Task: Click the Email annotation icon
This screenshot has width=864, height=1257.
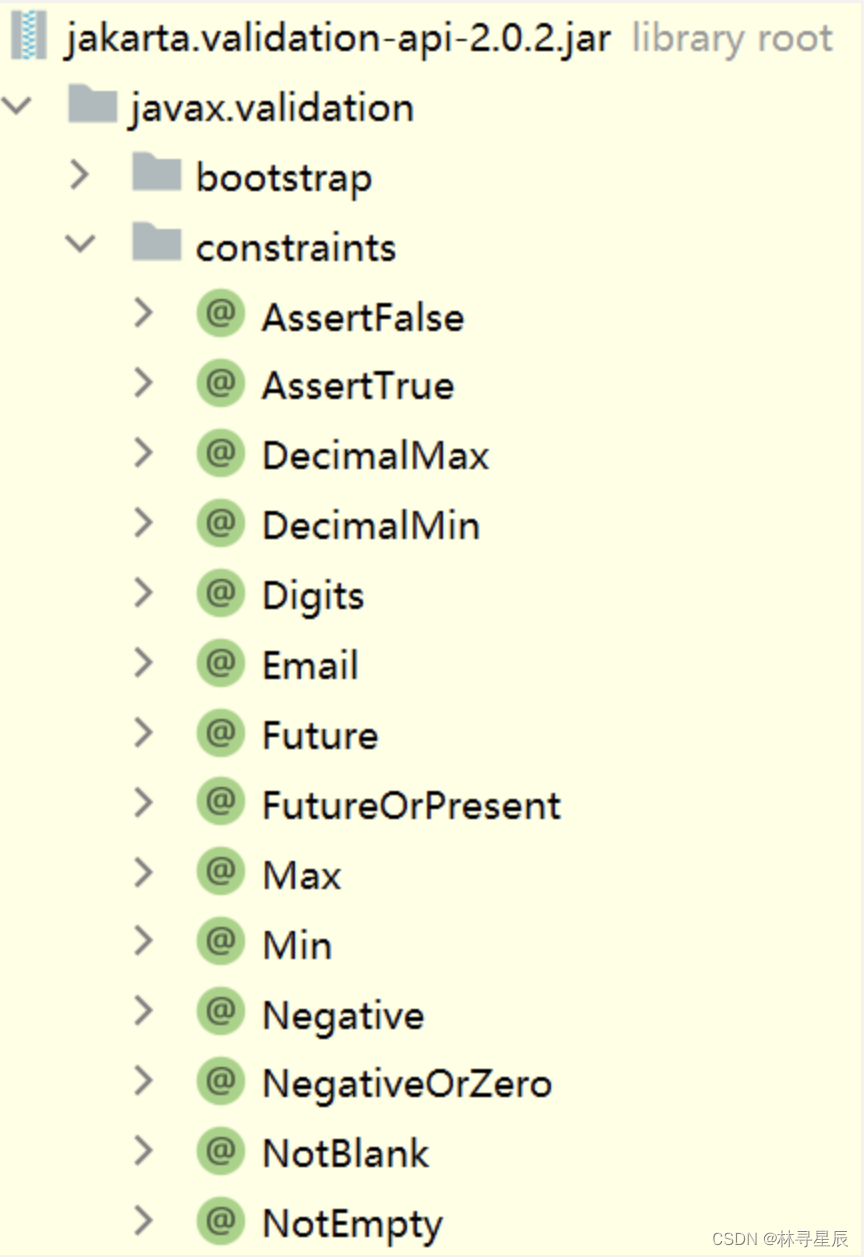Action: [x=220, y=665]
